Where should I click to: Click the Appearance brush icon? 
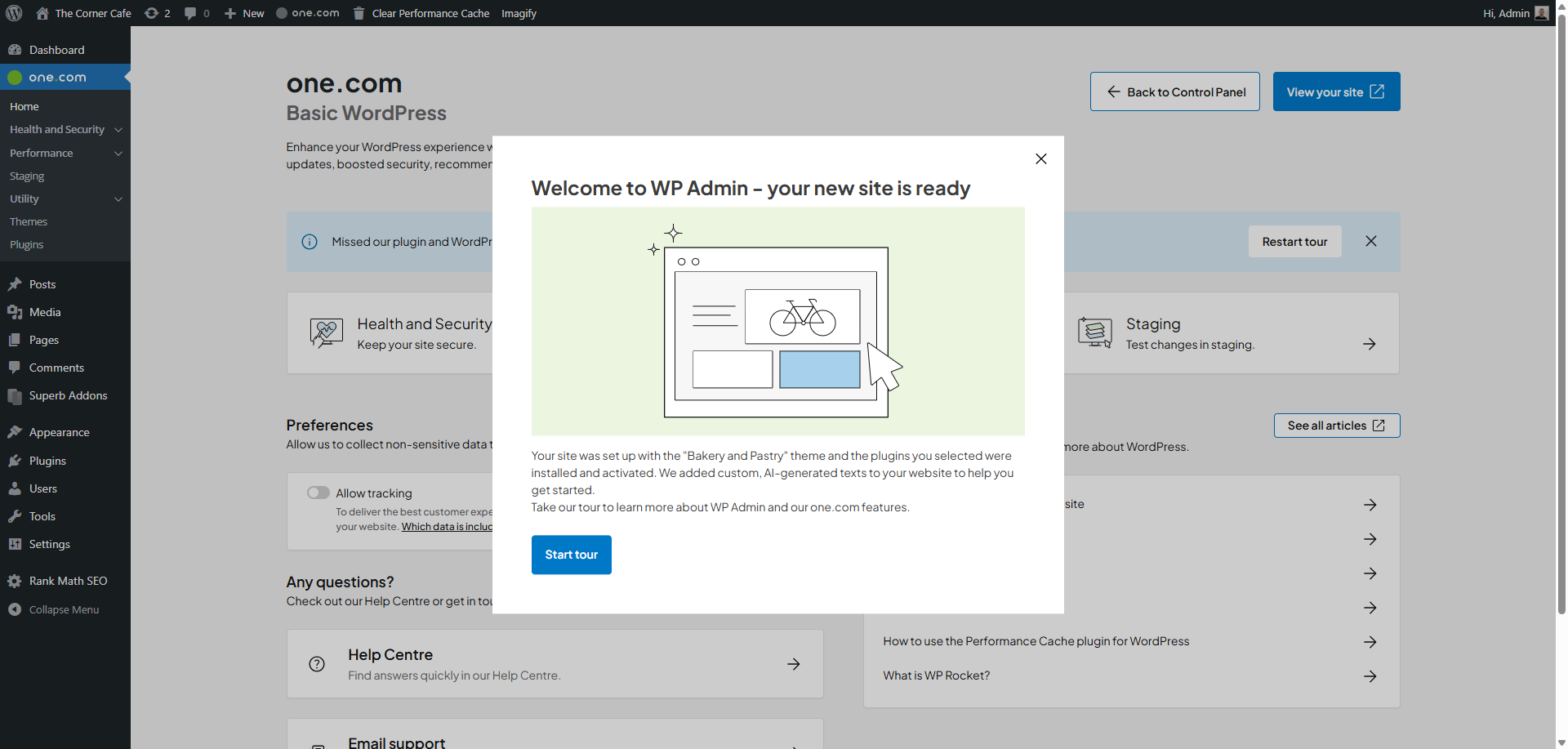(15, 432)
